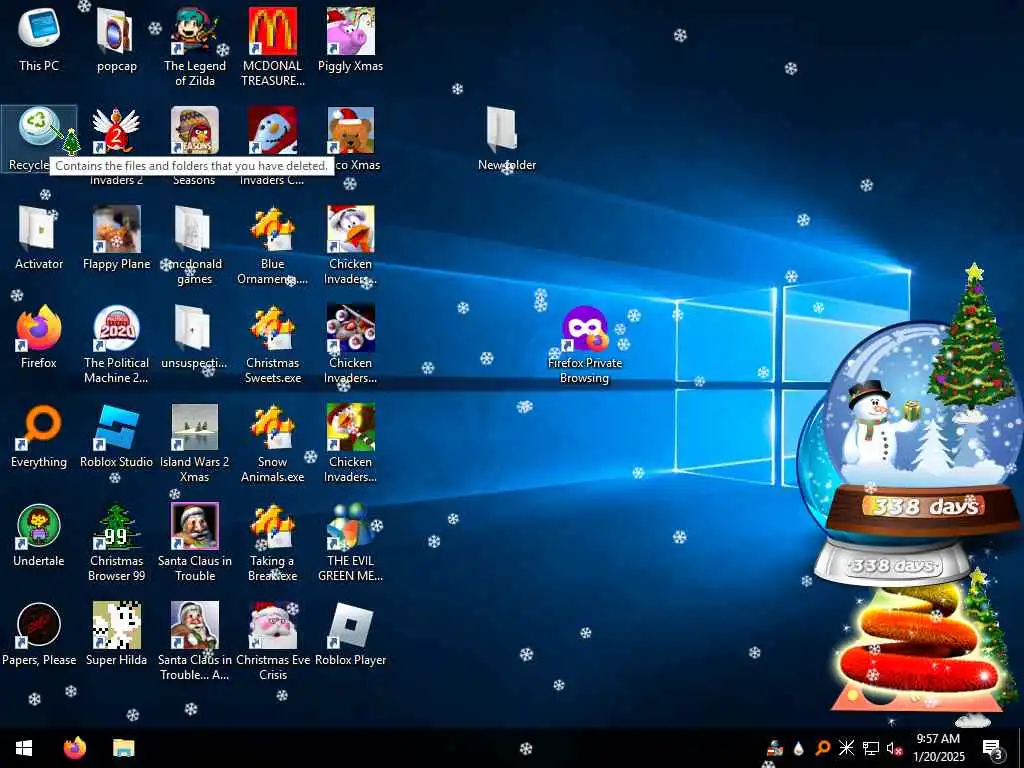This screenshot has height=768, width=1024.
Task: Click the water drop tray icon
Action: pyautogui.click(x=799, y=748)
